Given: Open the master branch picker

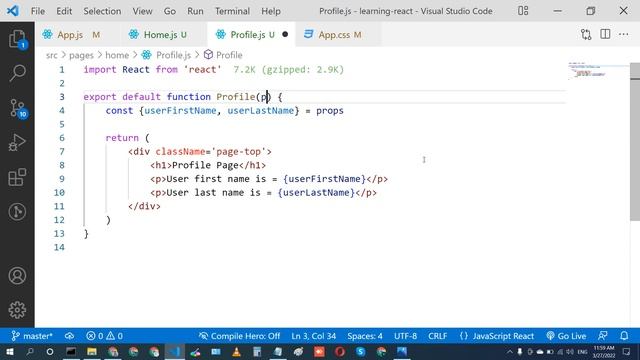Looking at the screenshot, I should coord(32,336).
